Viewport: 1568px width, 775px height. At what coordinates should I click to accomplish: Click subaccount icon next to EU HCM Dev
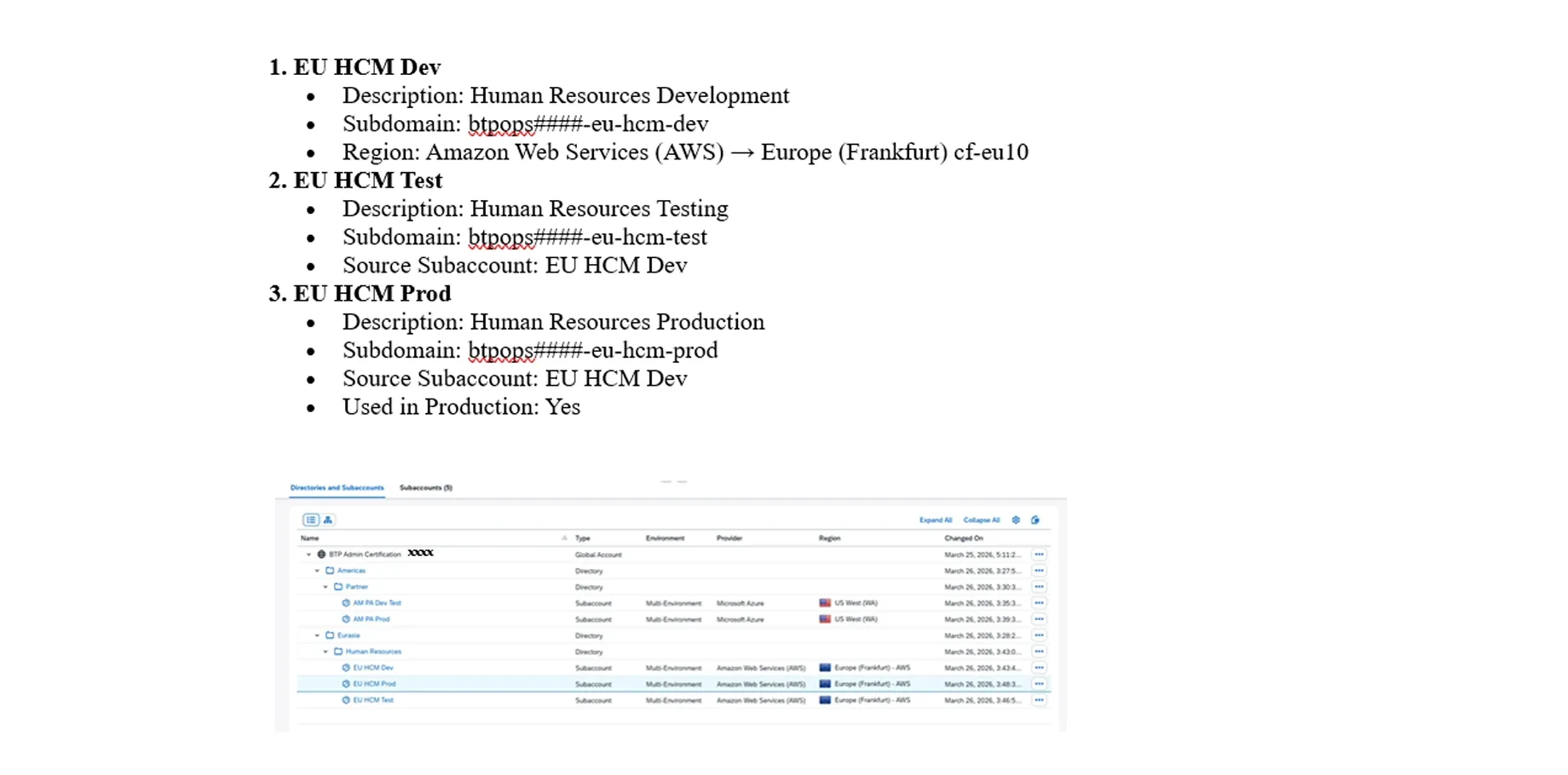pos(346,668)
